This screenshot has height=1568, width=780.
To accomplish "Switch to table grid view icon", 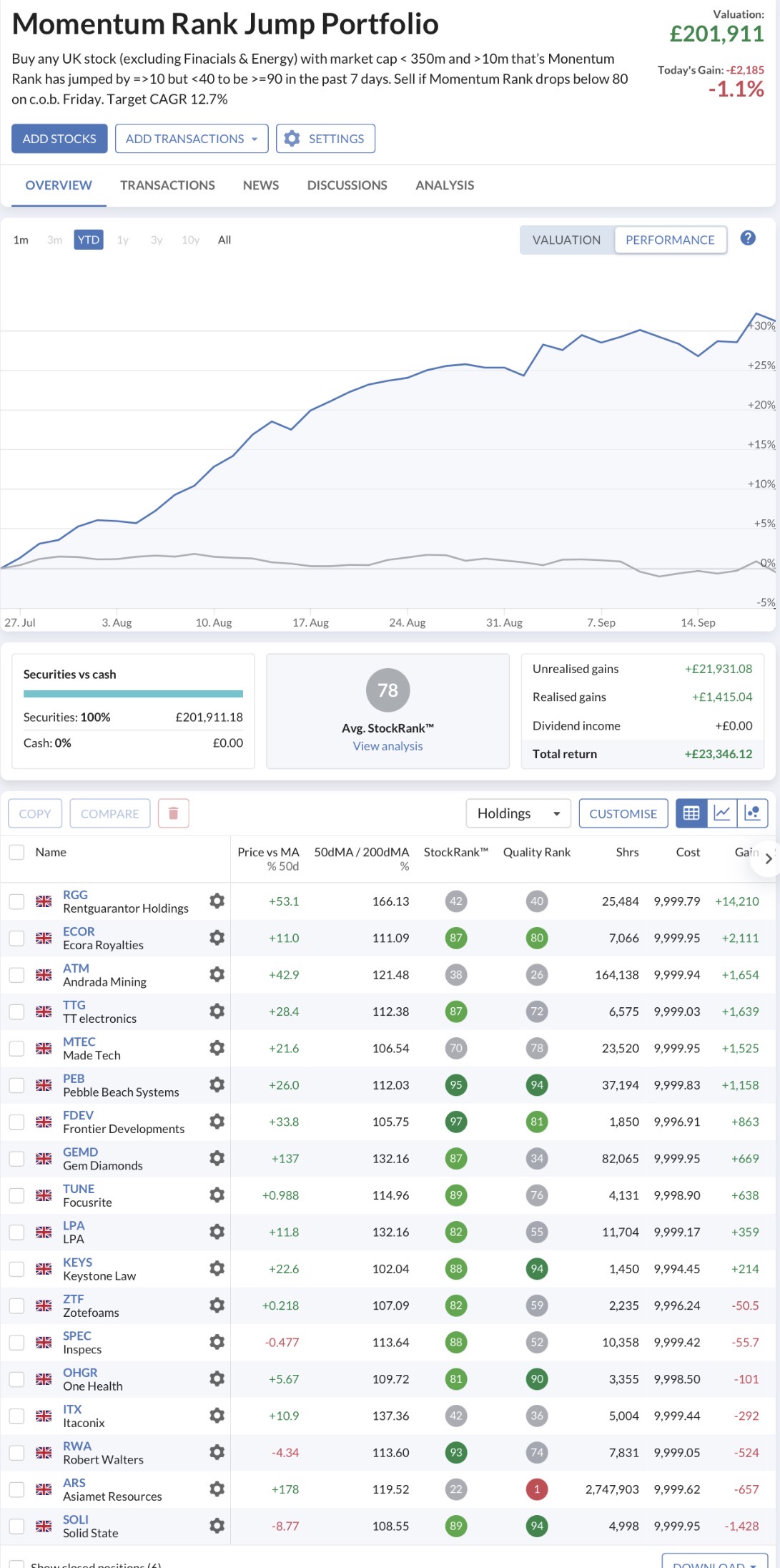I will pyautogui.click(x=691, y=813).
